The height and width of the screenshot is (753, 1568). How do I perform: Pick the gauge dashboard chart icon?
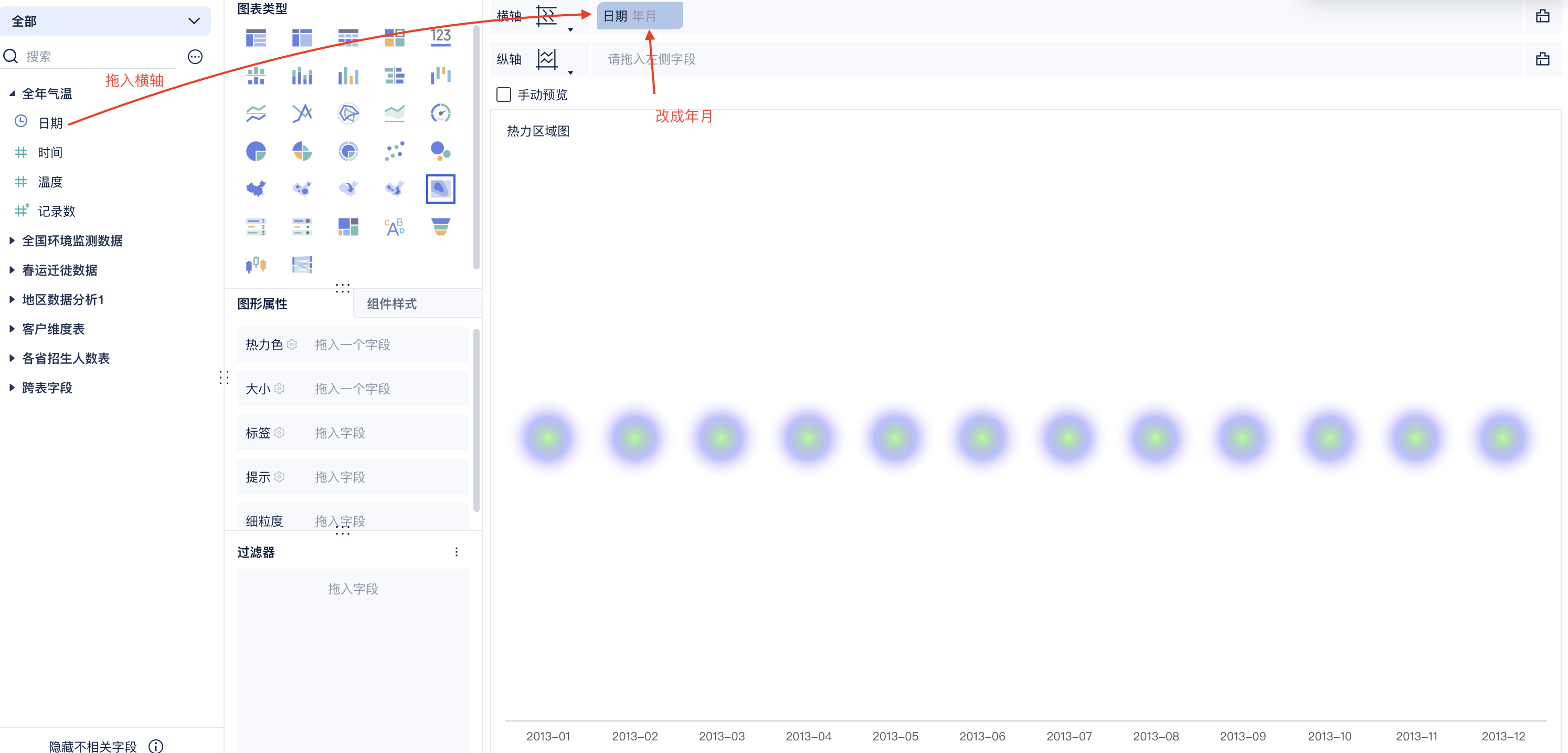click(x=440, y=113)
